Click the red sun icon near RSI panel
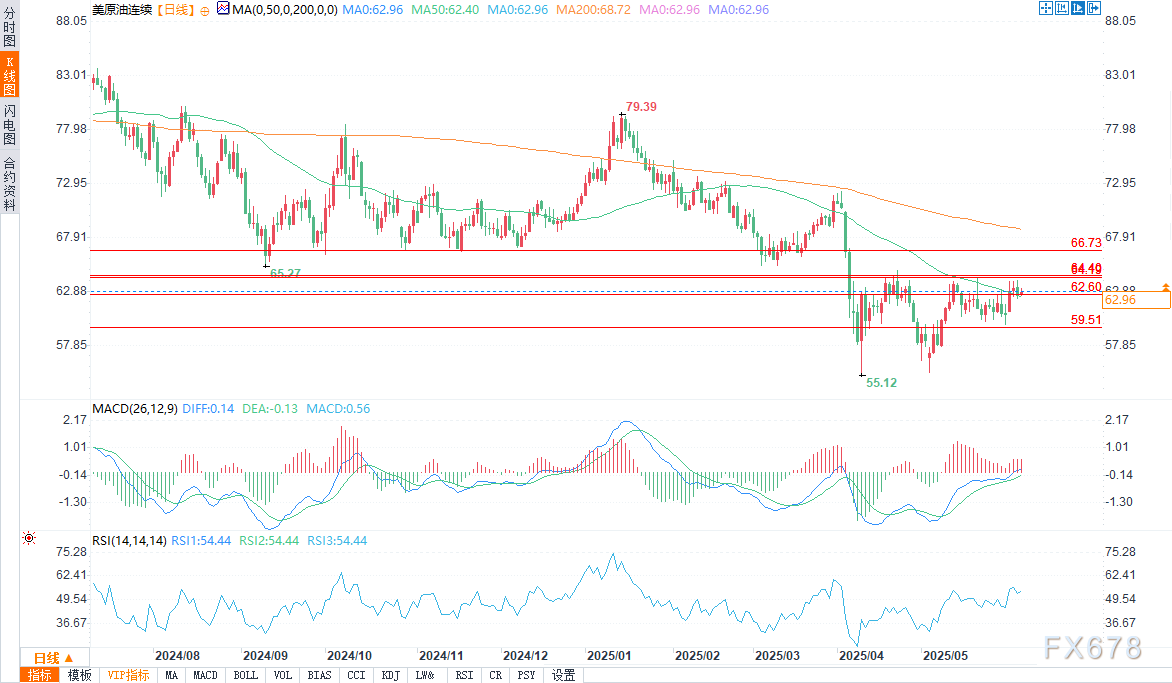This screenshot has height=683, width=1172. [x=29, y=538]
